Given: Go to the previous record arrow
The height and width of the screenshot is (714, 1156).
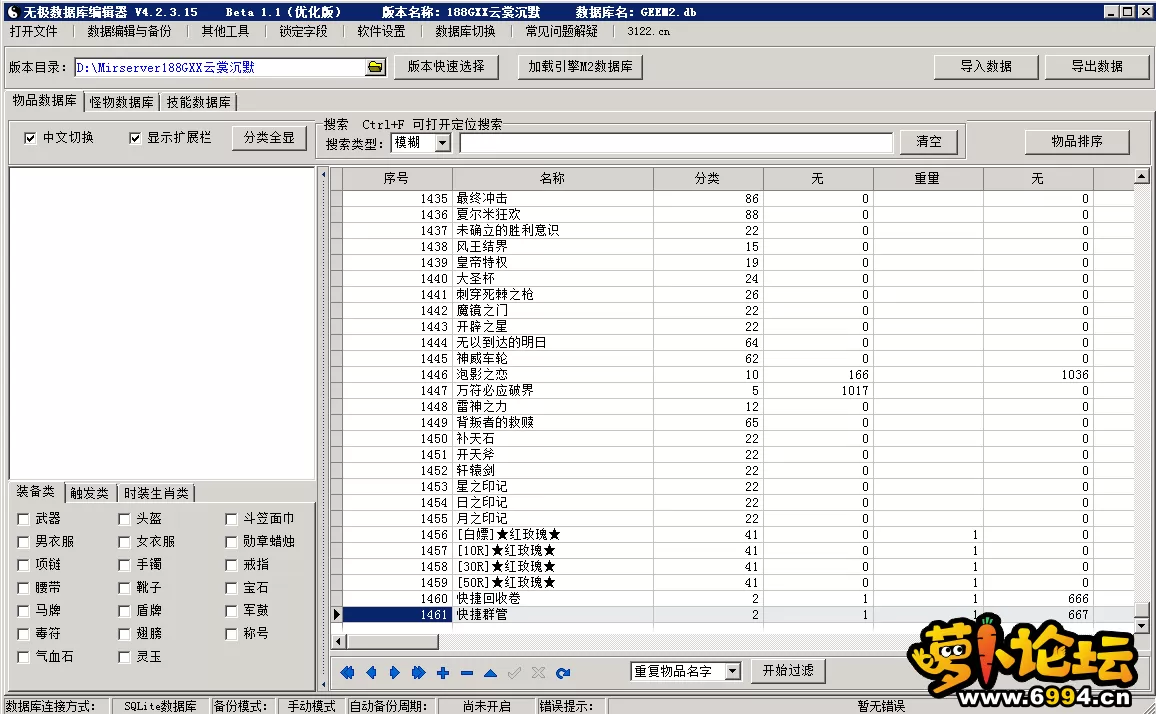Looking at the screenshot, I should pos(371,672).
